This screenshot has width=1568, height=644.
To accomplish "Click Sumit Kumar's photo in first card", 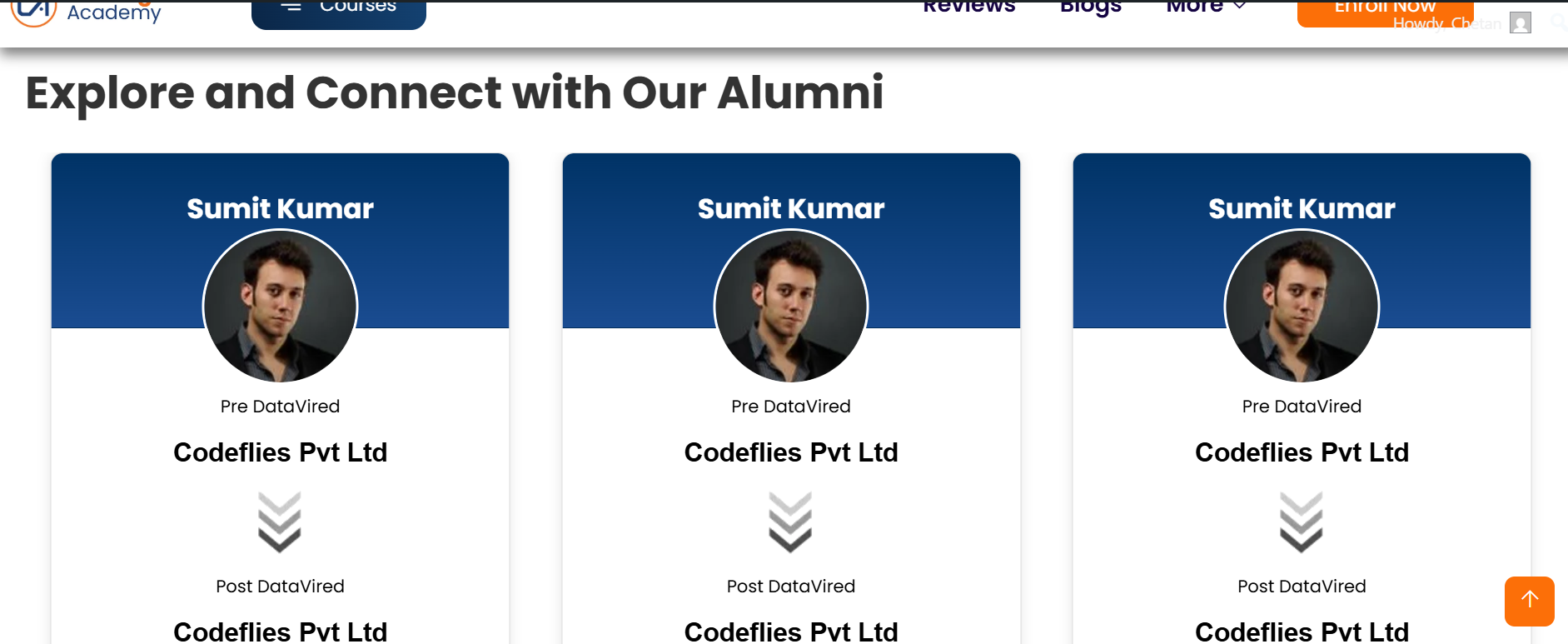I will coord(281,307).
